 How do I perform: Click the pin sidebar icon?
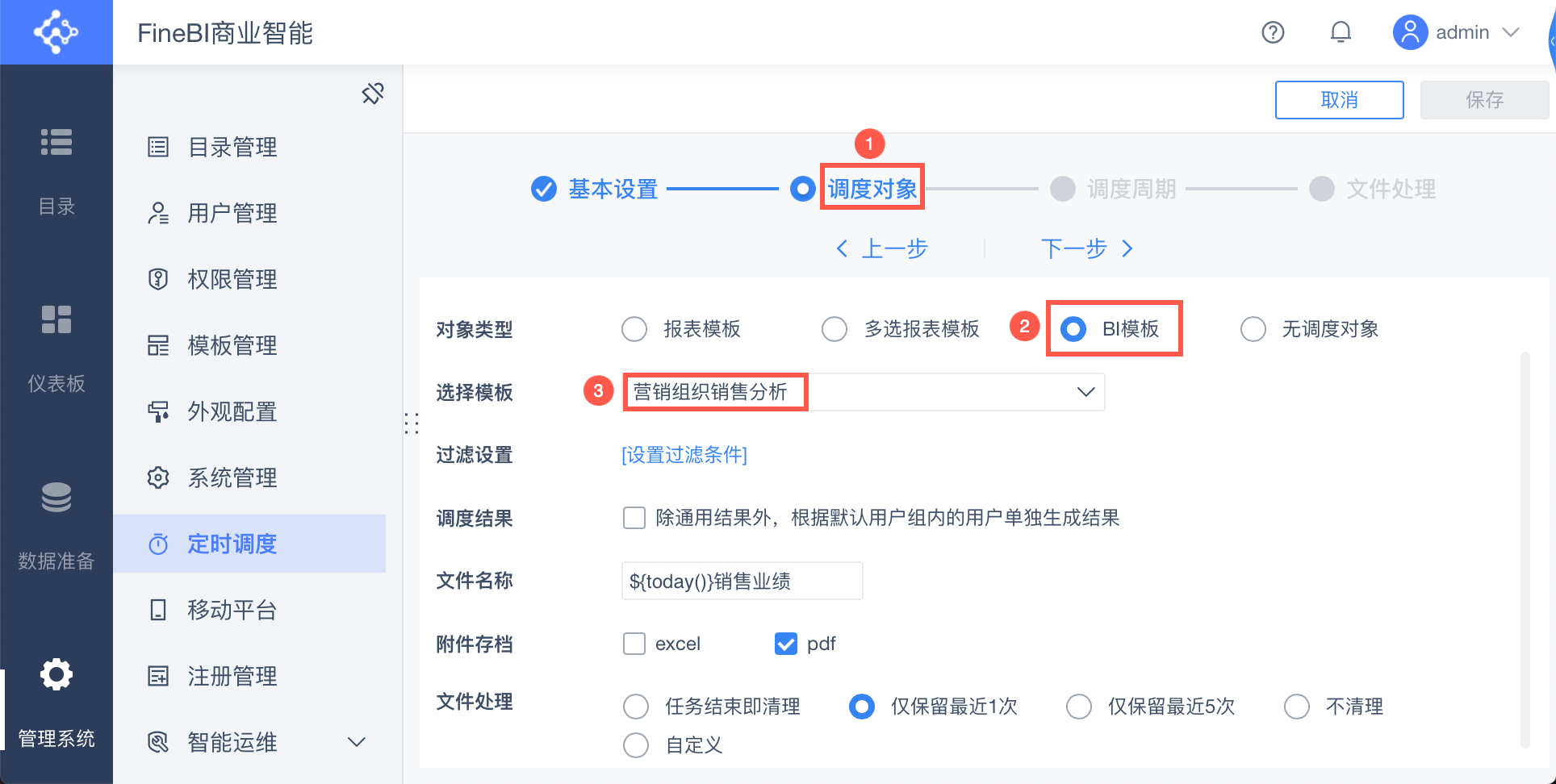pyautogui.click(x=373, y=94)
